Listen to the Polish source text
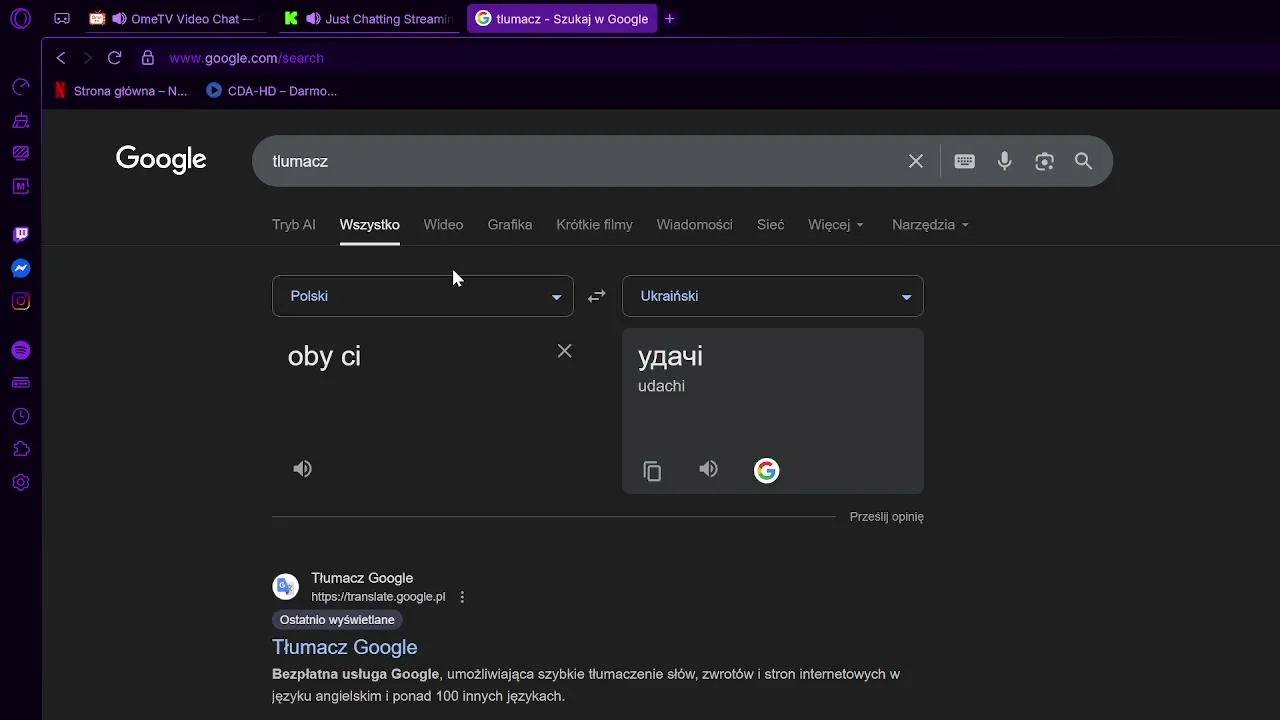The width and height of the screenshot is (1280, 720). point(302,469)
